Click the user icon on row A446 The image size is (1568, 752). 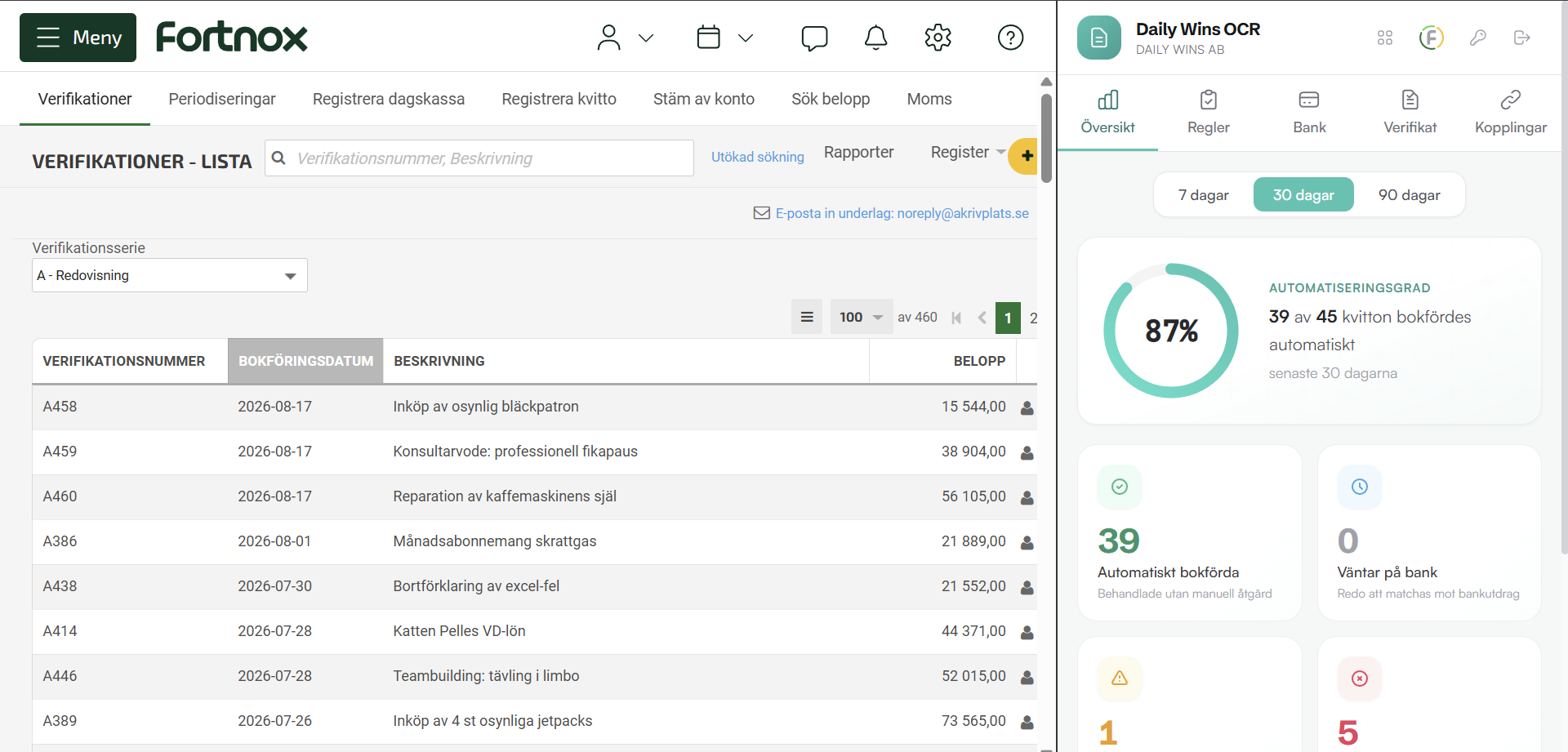(1027, 677)
